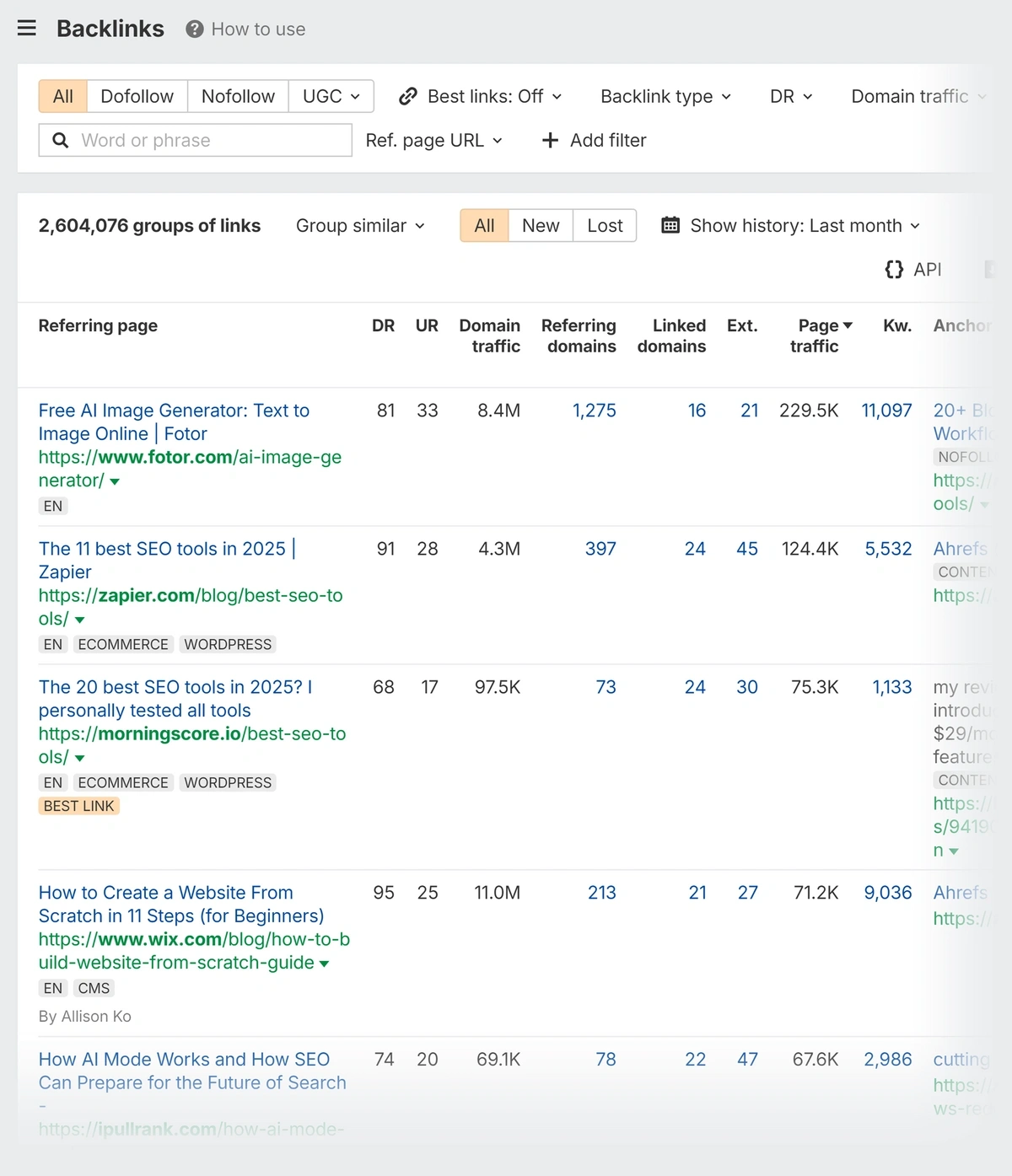Image resolution: width=1012 pixels, height=1176 pixels.
Task: Click Add filter button
Action: click(594, 140)
